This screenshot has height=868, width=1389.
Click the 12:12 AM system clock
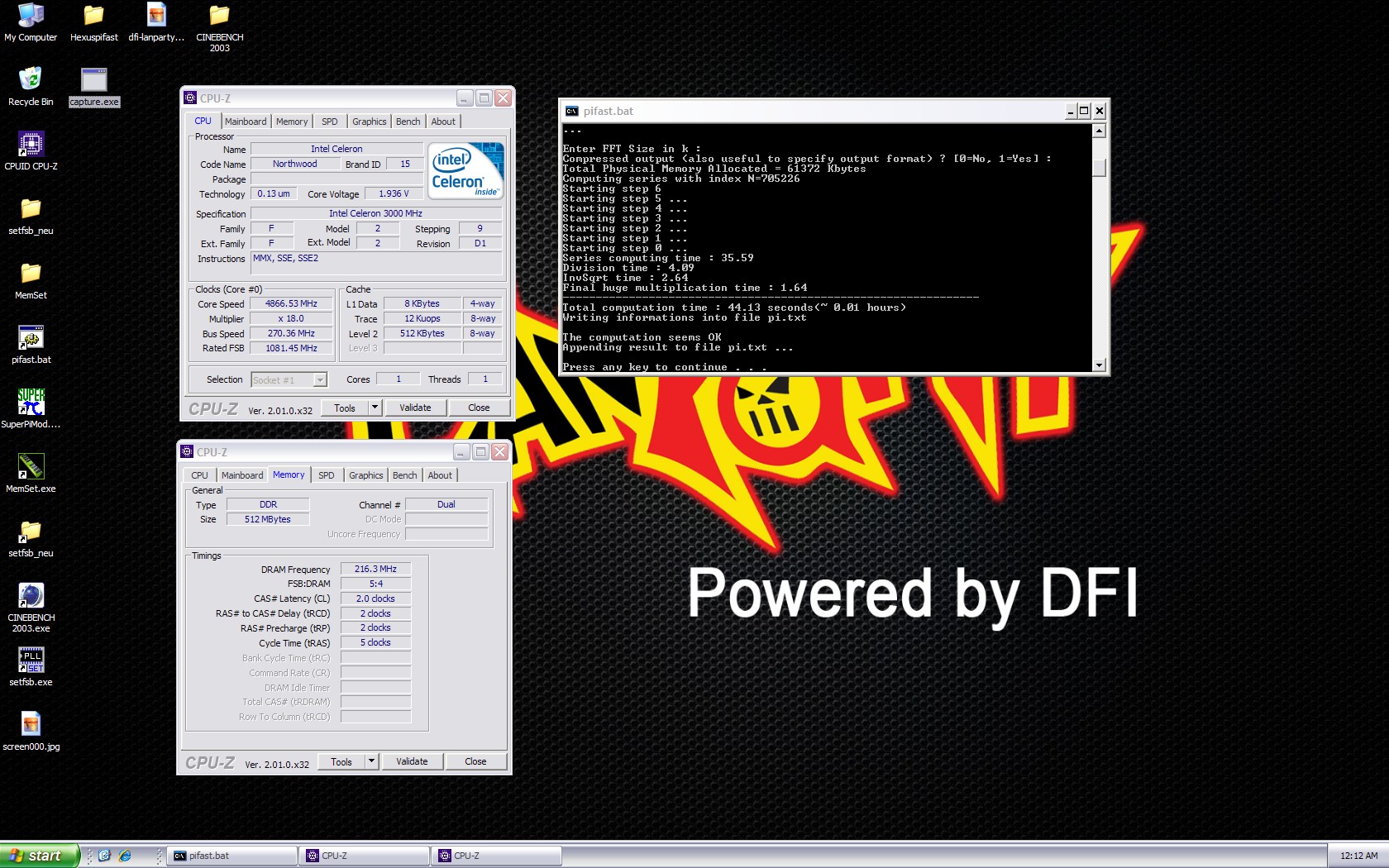point(1358,856)
